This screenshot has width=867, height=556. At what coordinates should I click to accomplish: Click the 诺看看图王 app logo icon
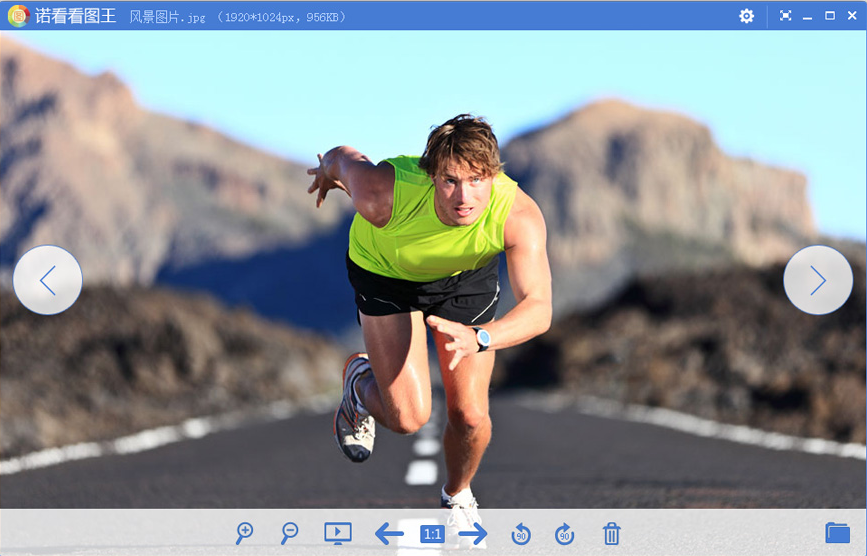tap(18, 16)
